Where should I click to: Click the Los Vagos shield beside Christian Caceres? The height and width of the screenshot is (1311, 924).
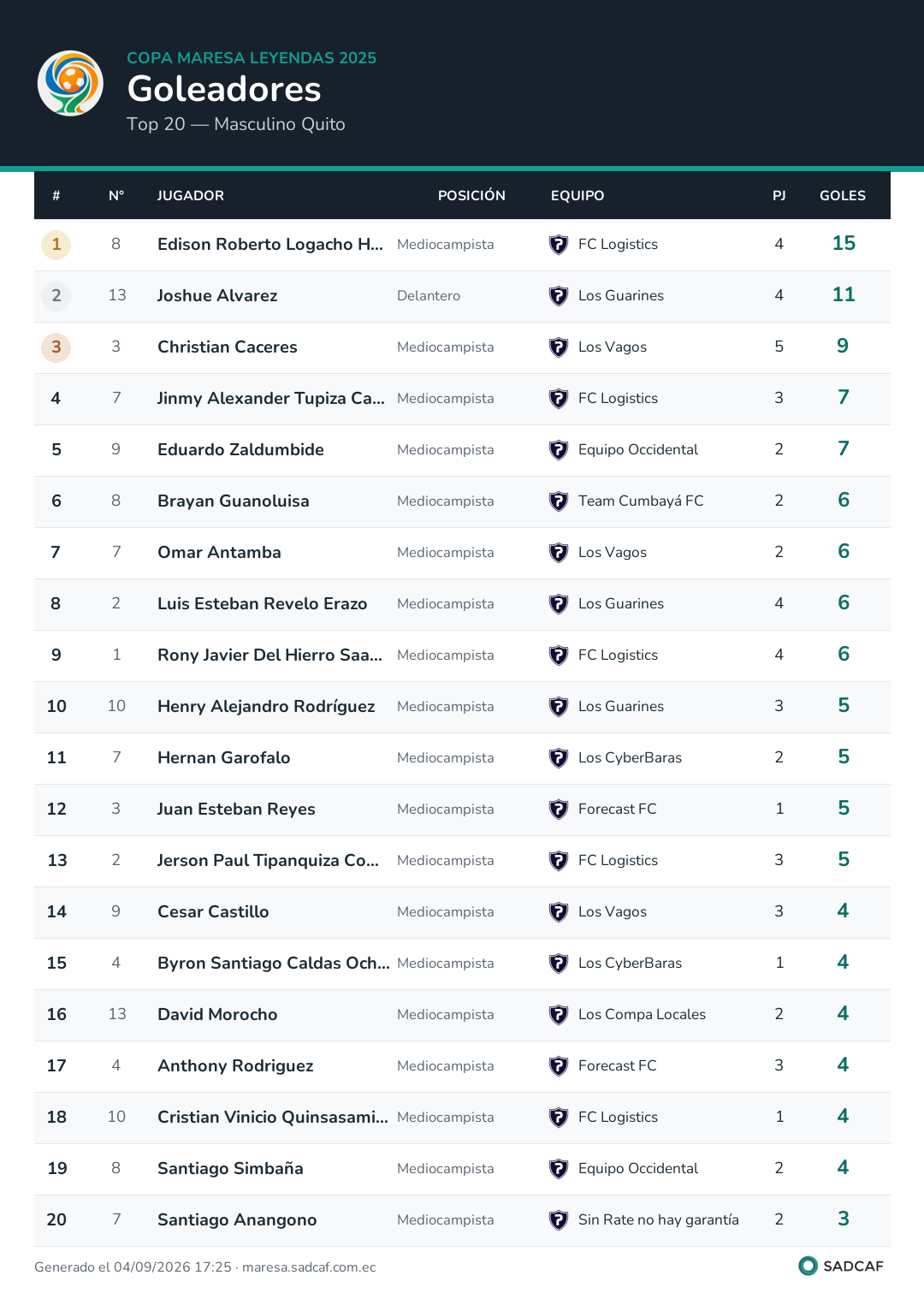click(x=559, y=347)
